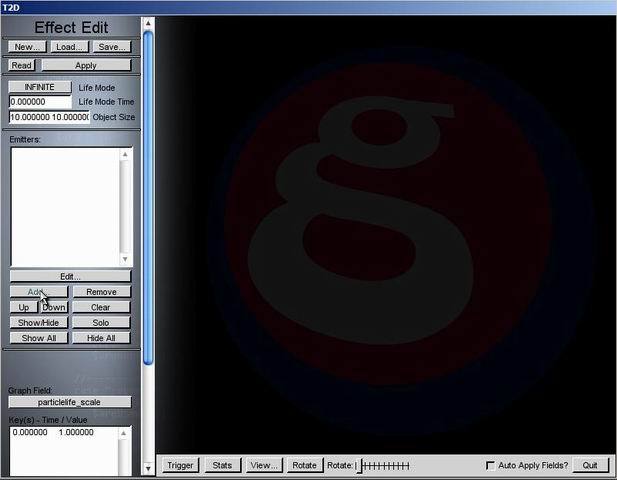The width and height of the screenshot is (617, 480).
Task: Clear all emitters
Action: click(x=101, y=307)
